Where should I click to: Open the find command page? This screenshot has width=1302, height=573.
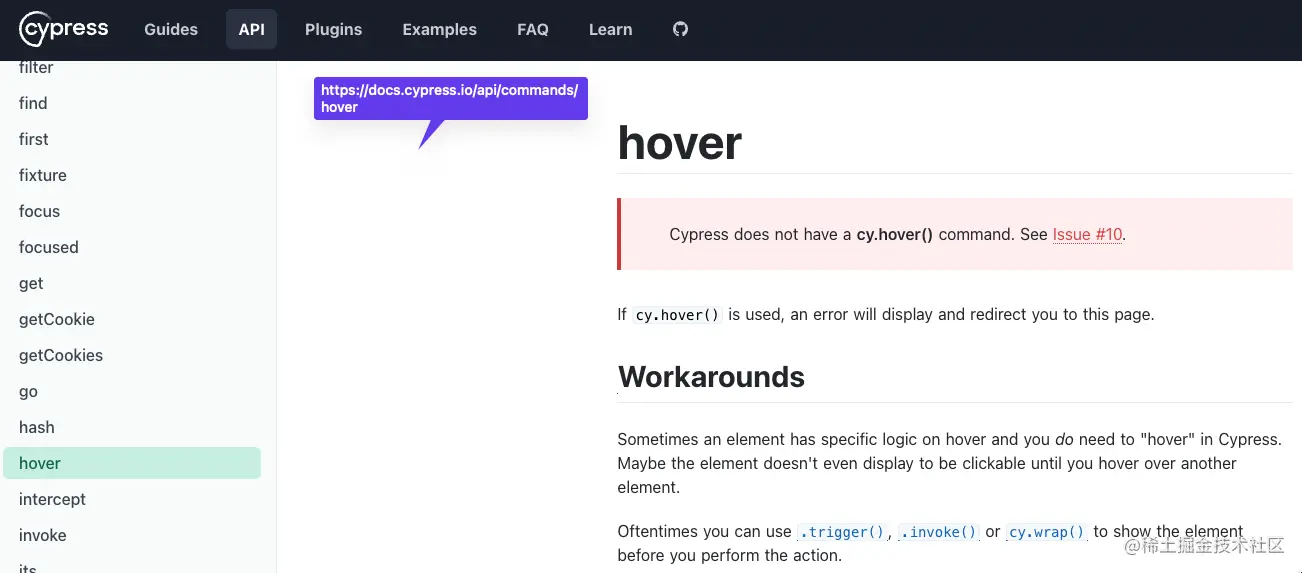pos(33,103)
